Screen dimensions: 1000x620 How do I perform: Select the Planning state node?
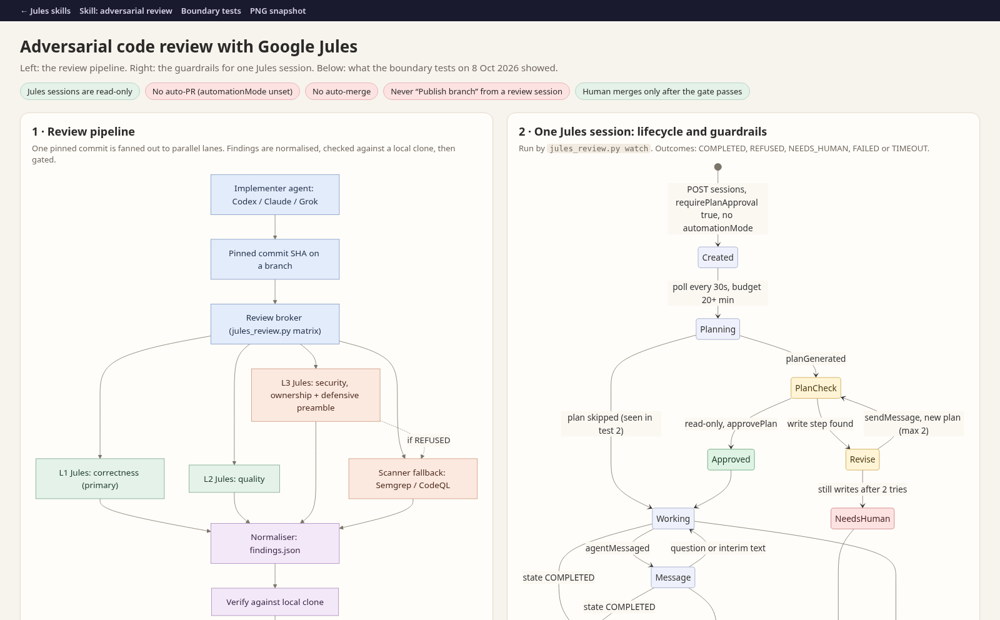click(x=717, y=329)
